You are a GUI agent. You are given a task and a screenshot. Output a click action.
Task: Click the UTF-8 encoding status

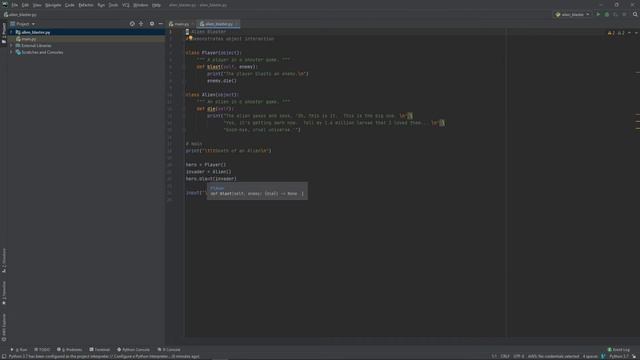coord(518,356)
